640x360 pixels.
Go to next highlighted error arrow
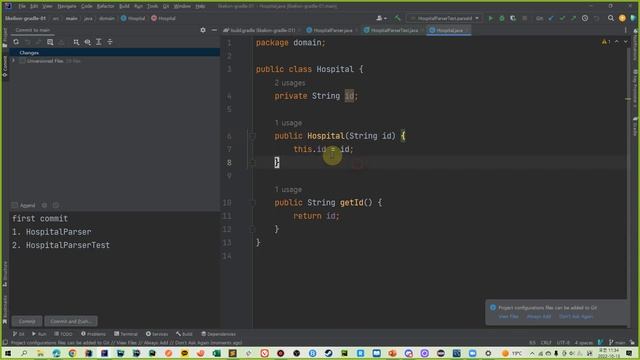pyautogui.click(x=625, y=42)
